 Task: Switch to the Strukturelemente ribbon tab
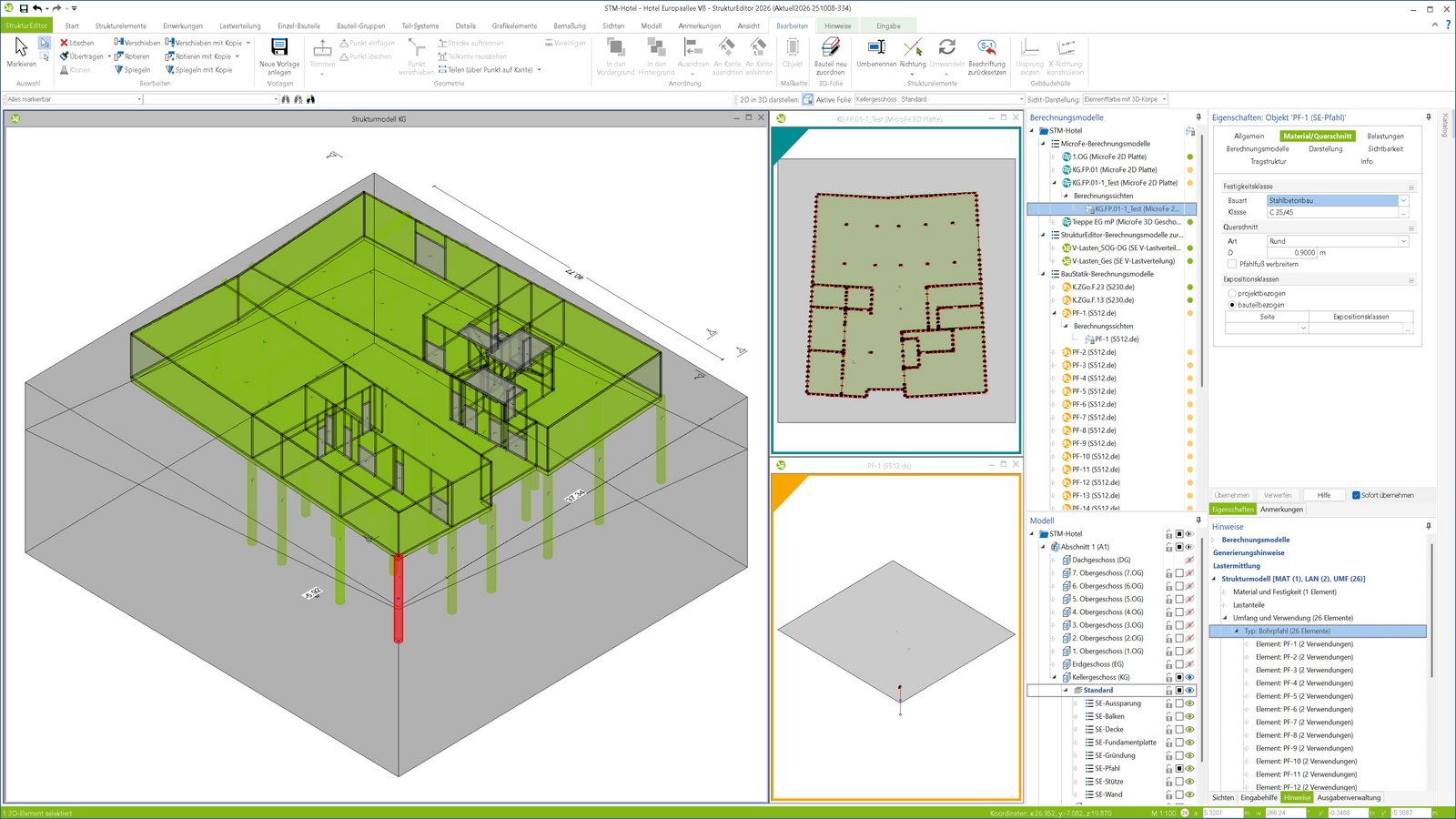(x=120, y=26)
